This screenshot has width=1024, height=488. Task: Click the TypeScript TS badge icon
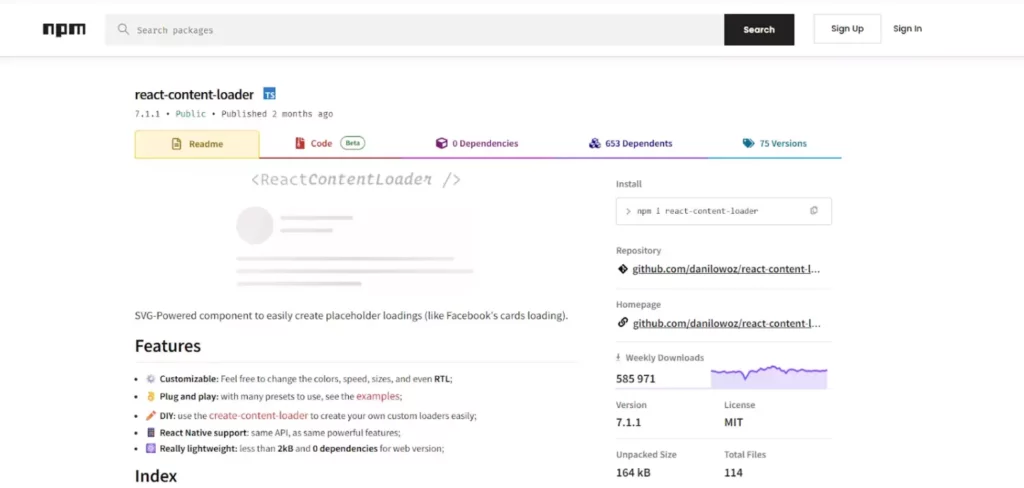click(x=269, y=94)
